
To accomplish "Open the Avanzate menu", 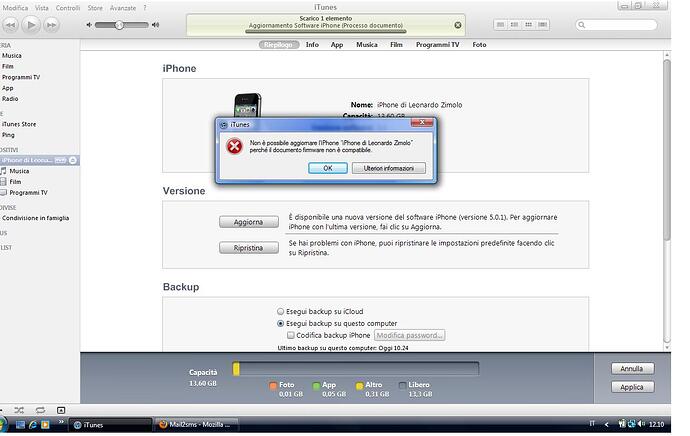I will tap(124, 8).
